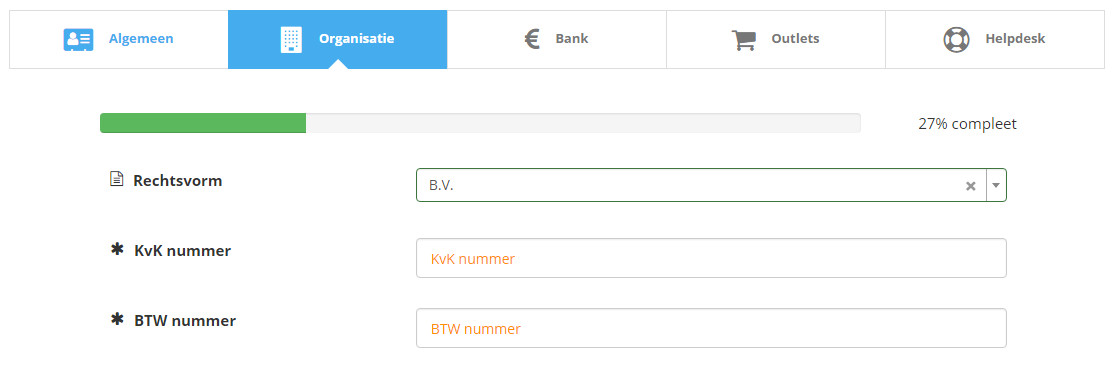The image size is (1114, 368).
Task: Click the document icon beside Rechtsvorm
Action: 117,180
